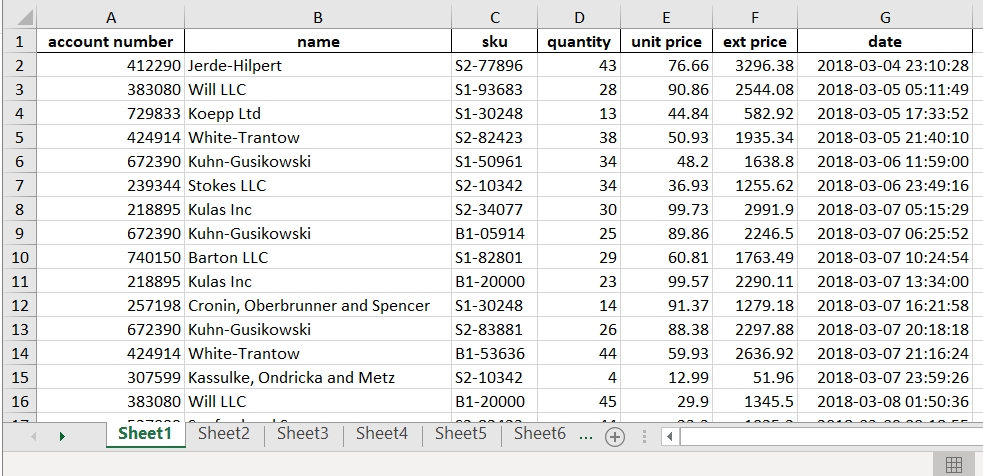Click the previous sheet tab navigation arrow
The image size is (983, 476).
(x=35, y=436)
